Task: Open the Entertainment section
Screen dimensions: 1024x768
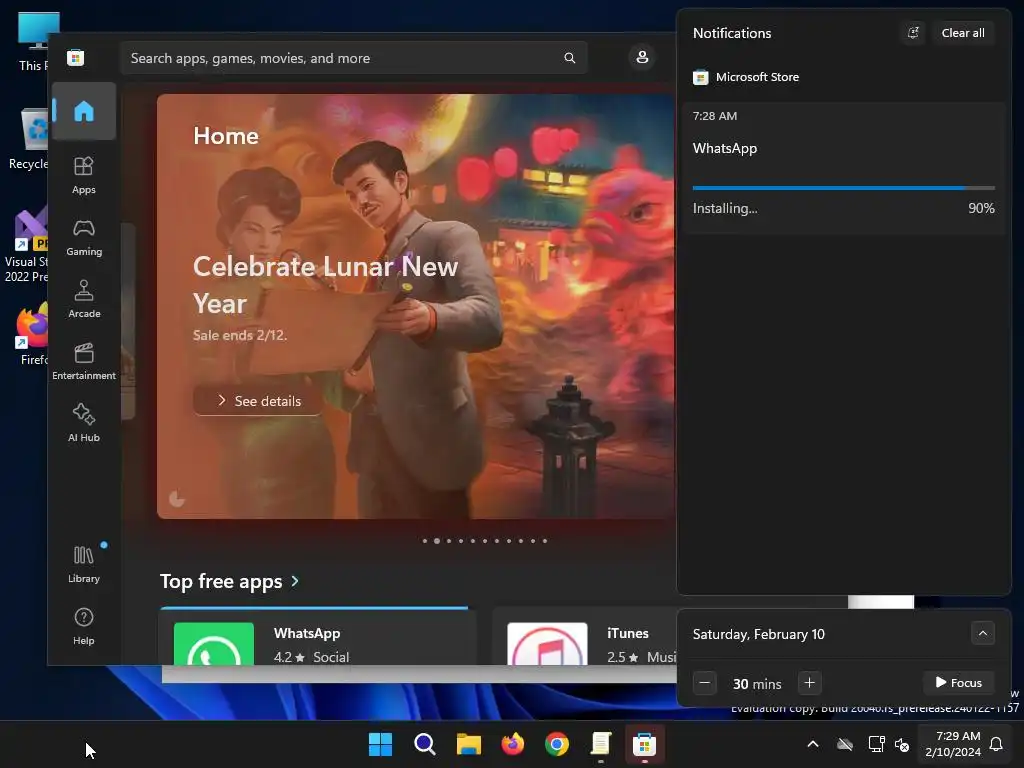Action: click(x=84, y=361)
